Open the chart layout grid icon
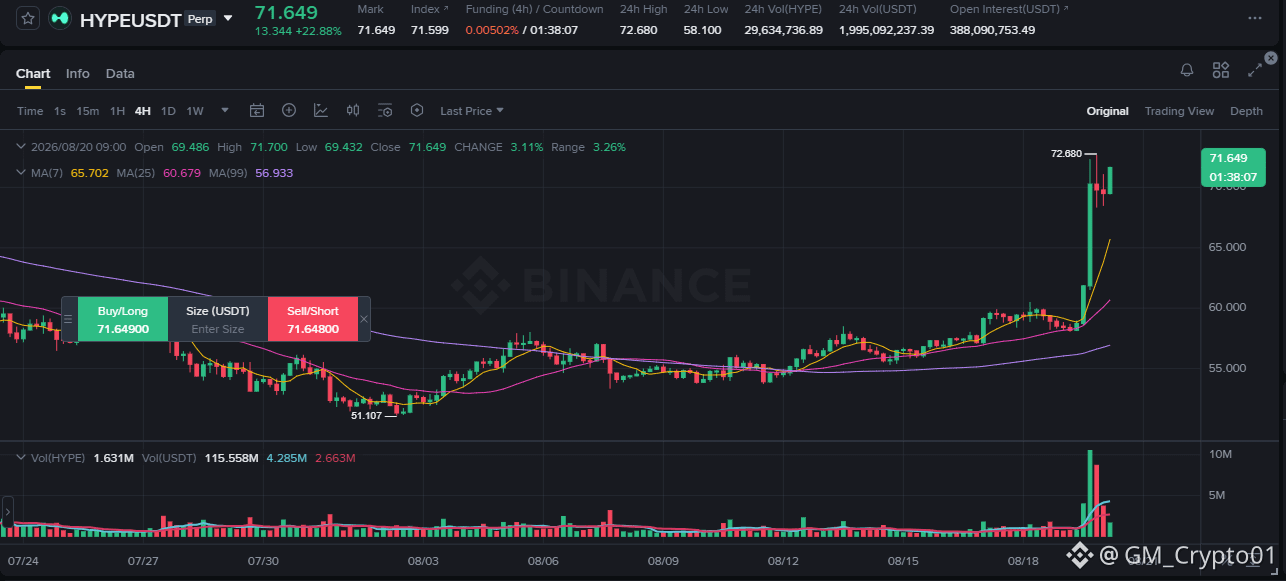Image resolution: width=1286 pixels, height=581 pixels. (1221, 70)
